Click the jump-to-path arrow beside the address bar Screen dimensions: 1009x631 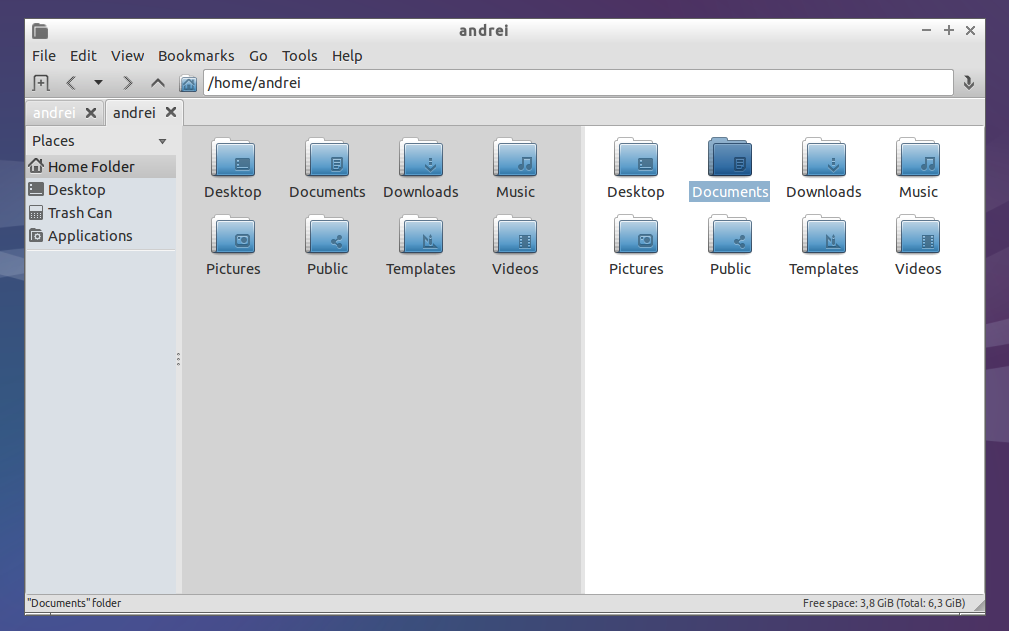[x=968, y=83]
